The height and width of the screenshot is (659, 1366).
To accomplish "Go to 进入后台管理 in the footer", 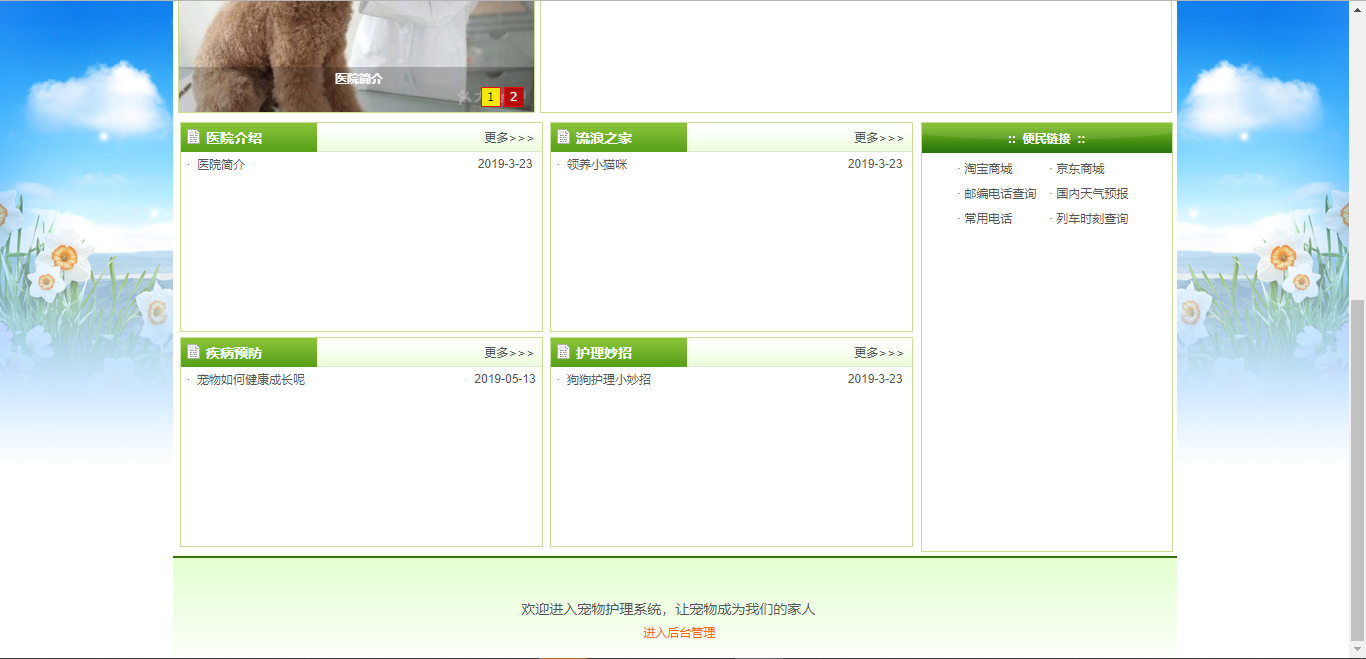I will click(679, 633).
